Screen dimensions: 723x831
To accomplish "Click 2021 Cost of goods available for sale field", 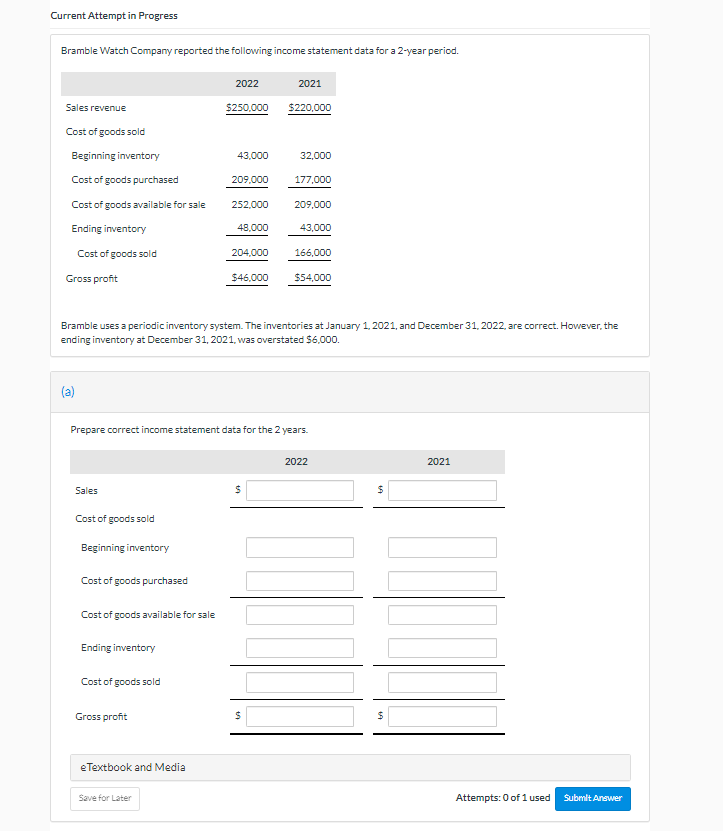I will pos(442,615).
